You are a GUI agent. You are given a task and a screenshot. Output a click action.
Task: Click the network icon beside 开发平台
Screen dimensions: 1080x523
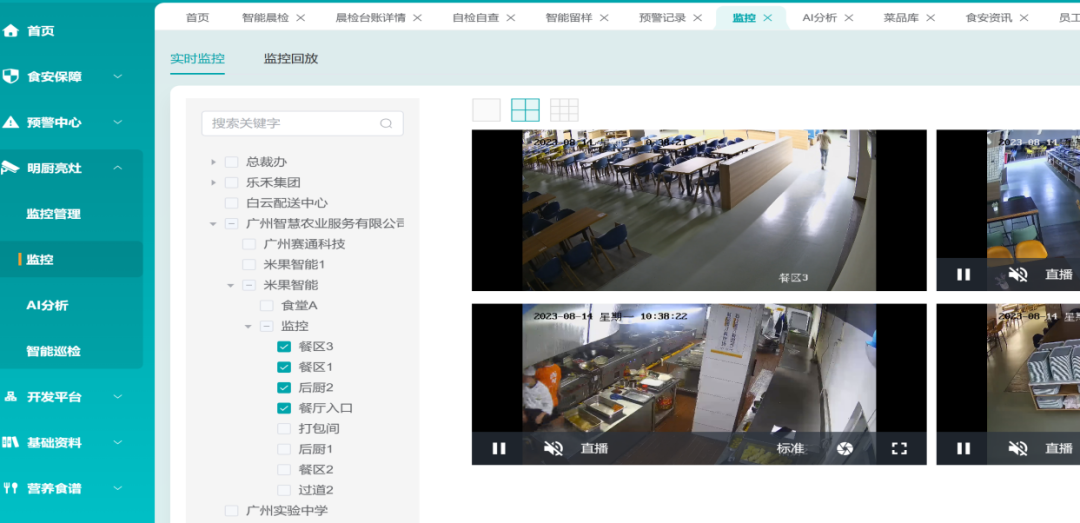10,397
